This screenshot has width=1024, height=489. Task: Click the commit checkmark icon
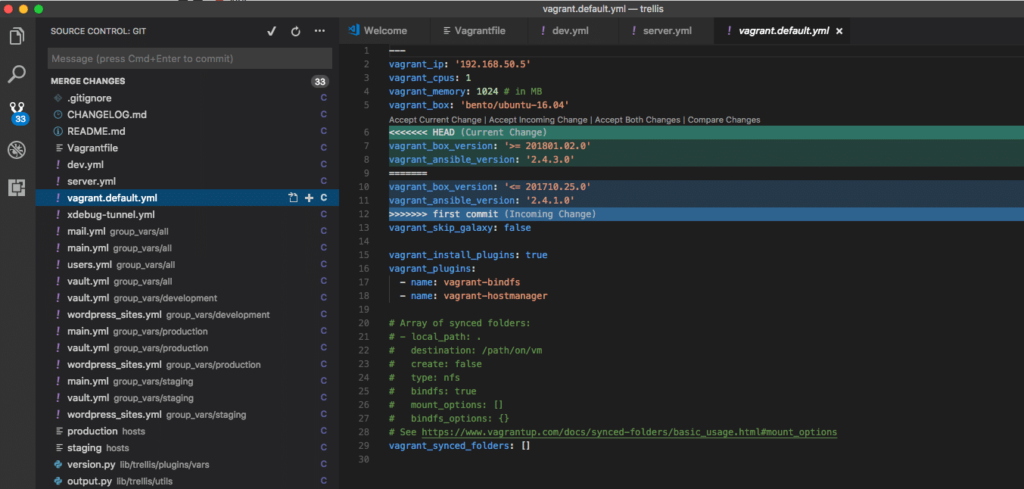tap(272, 31)
